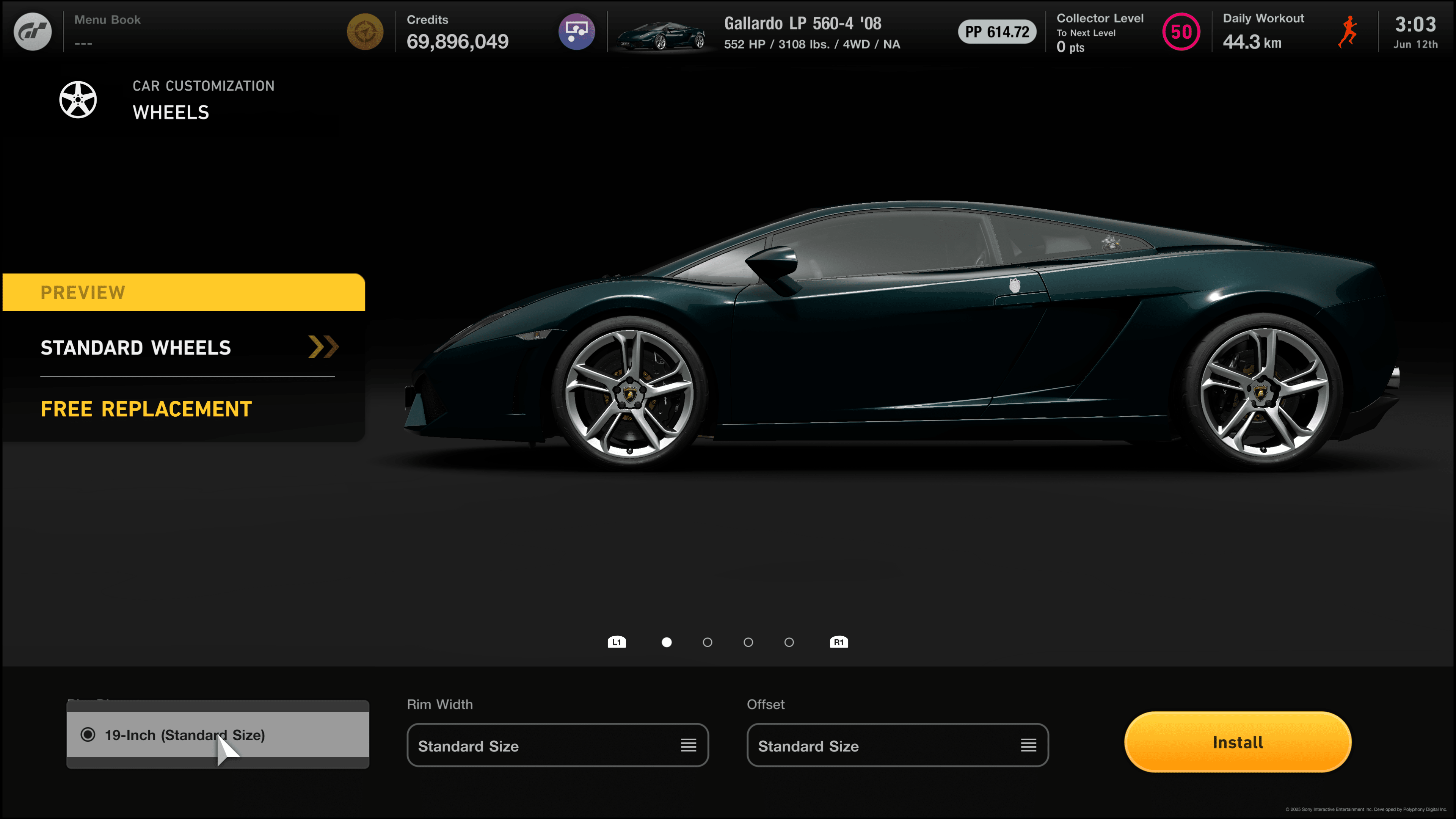Screen dimensions: 1456x819
Task: Click the Collector Level label
Action: point(1100,18)
